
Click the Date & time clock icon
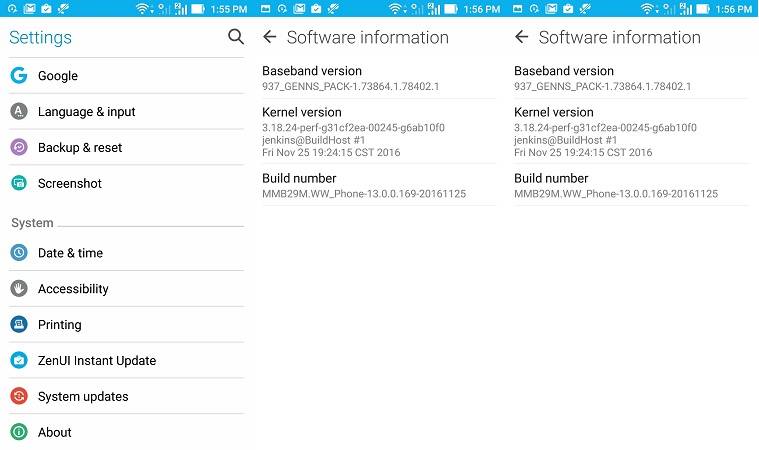[19, 253]
